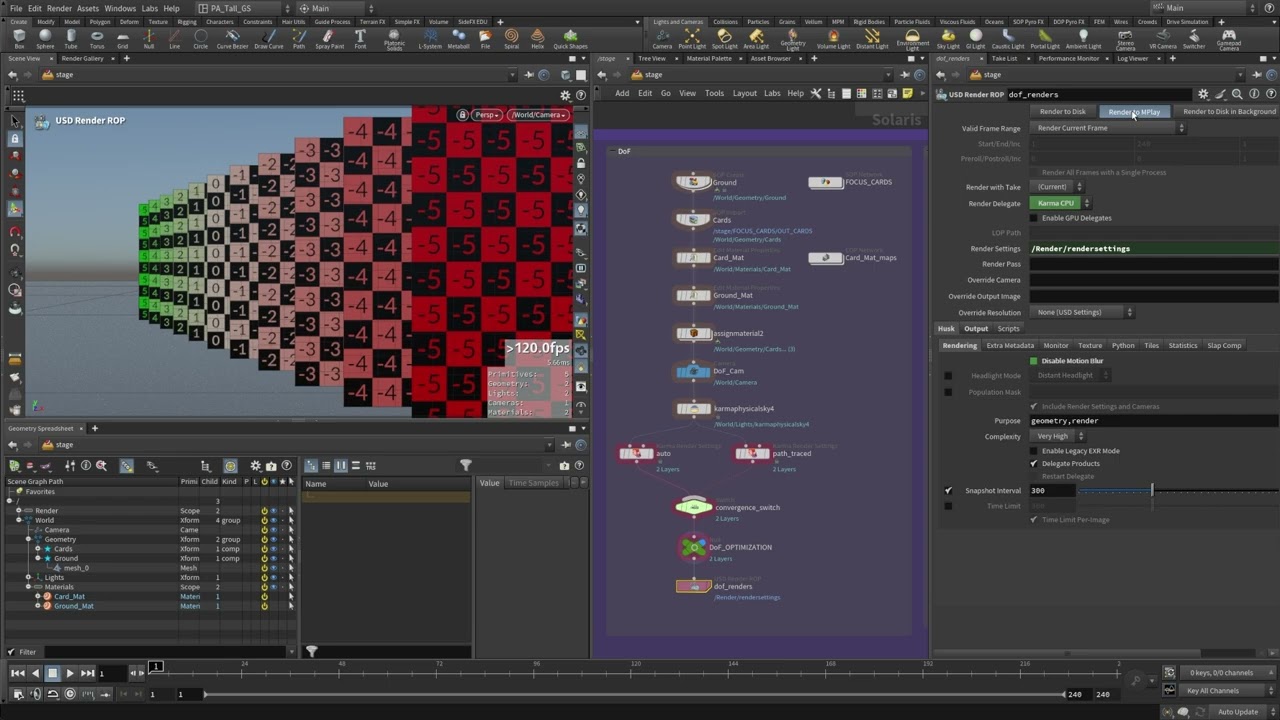
Task: Add a Point Light from the shelf
Action: (x=692, y=39)
